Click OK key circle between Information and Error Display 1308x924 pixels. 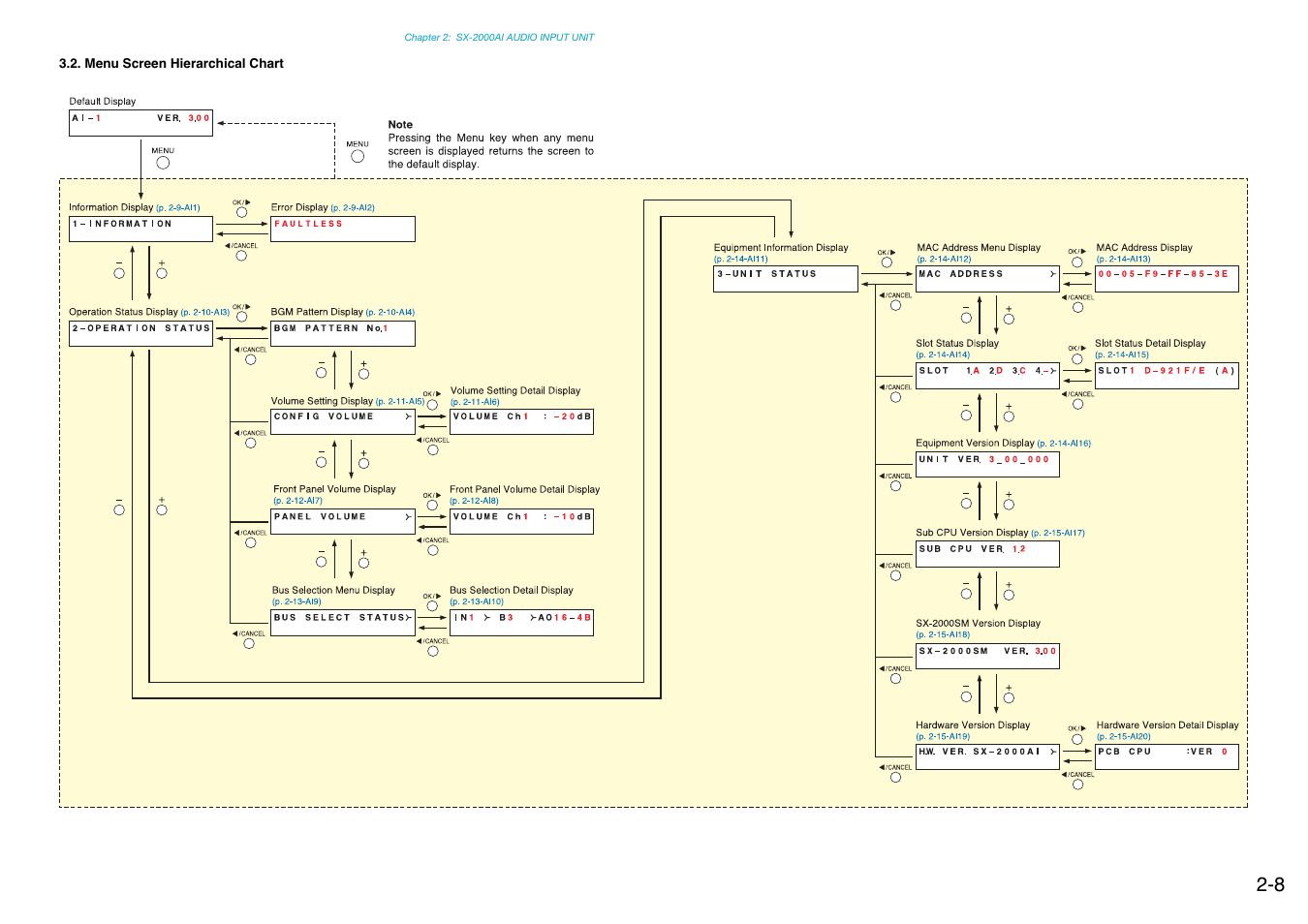pyautogui.click(x=242, y=212)
